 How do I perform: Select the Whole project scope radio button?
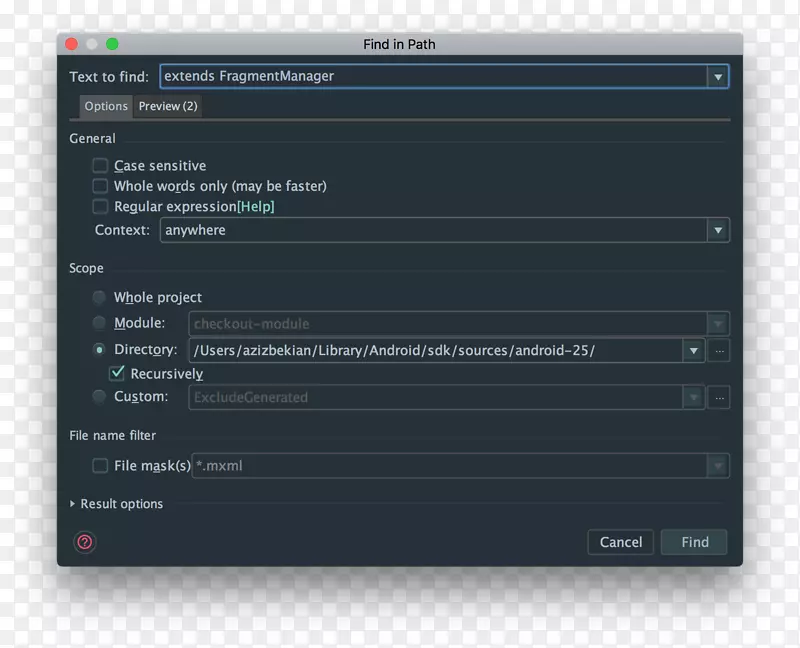click(99, 297)
